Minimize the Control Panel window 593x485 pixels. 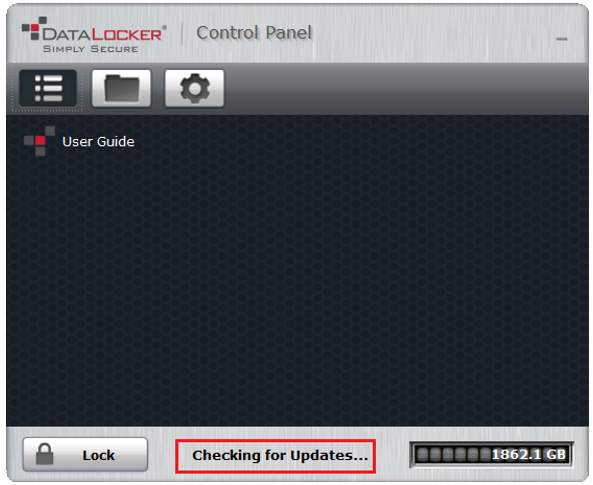tap(562, 39)
